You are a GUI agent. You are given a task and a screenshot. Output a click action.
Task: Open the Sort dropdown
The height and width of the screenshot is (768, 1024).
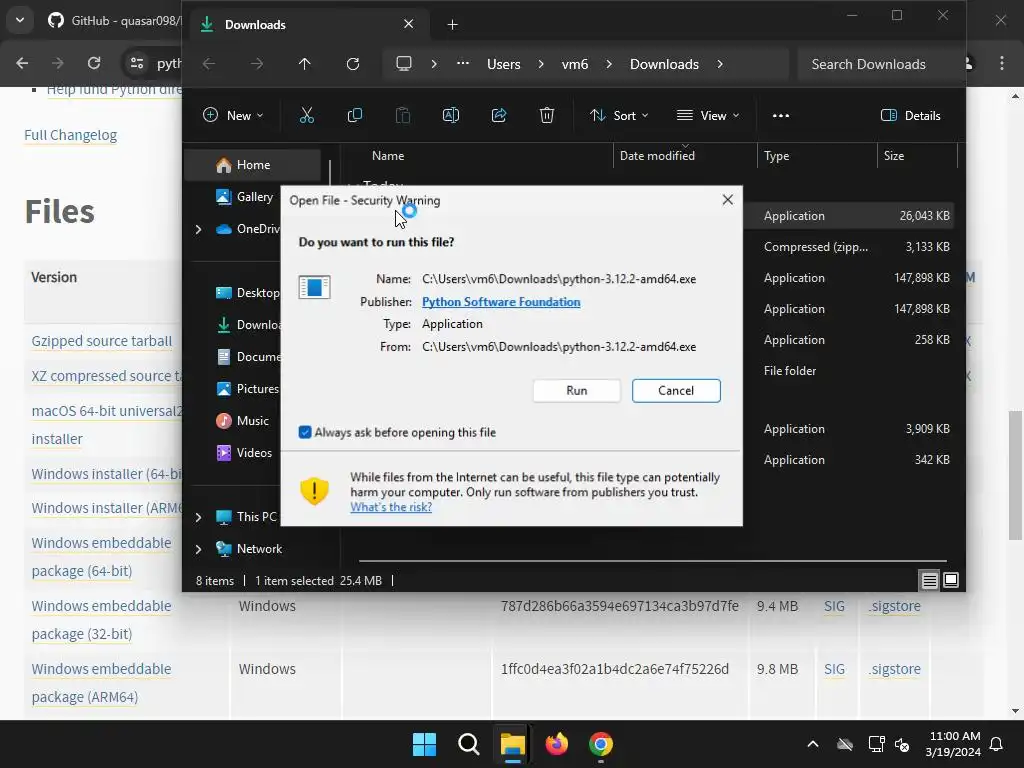[619, 116]
